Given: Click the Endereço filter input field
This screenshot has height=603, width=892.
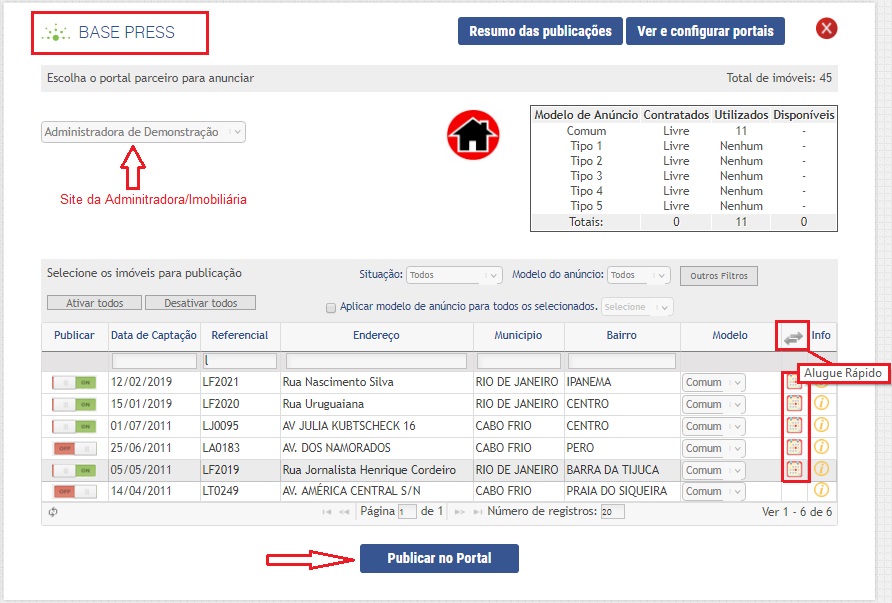Looking at the screenshot, I should click(376, 360).
